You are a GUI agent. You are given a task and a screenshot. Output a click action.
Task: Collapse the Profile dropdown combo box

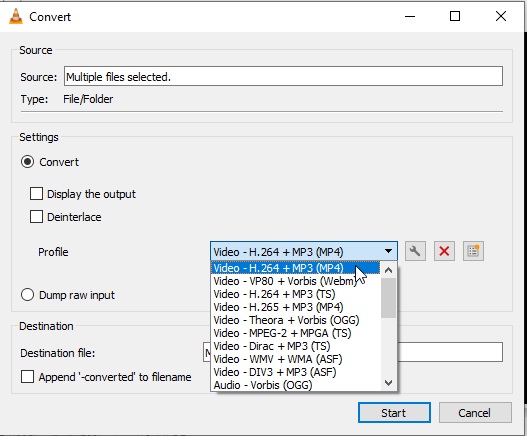[304, 251]
